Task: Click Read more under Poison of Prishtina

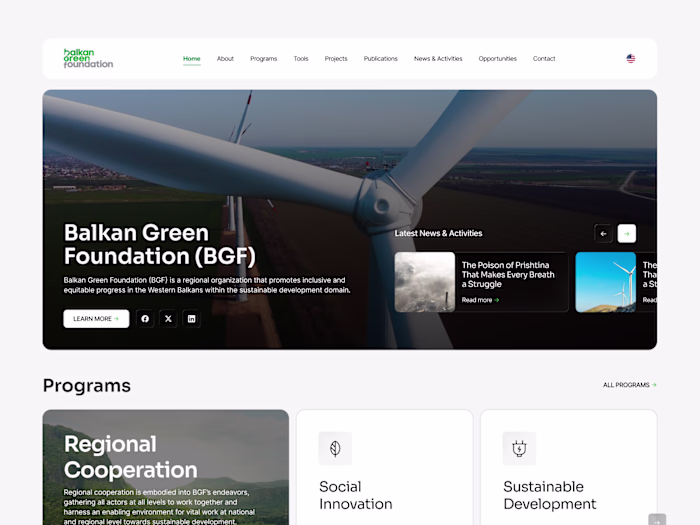Action: point(480,300)
